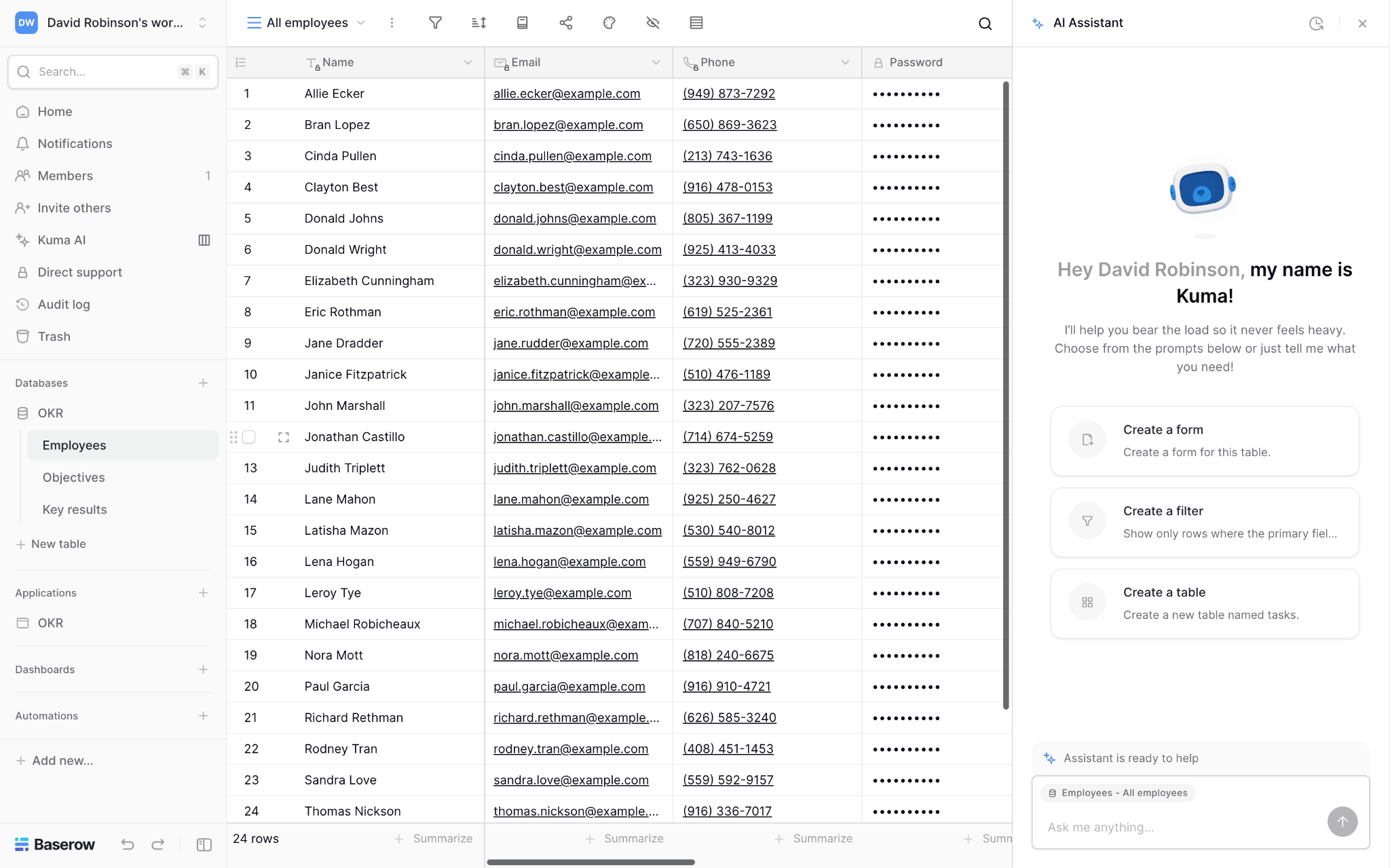Image resolution: width=1390 pixels, height=868 pixels.
Task: Open the Email field dropdown arrow
Action: coord(656,62)
